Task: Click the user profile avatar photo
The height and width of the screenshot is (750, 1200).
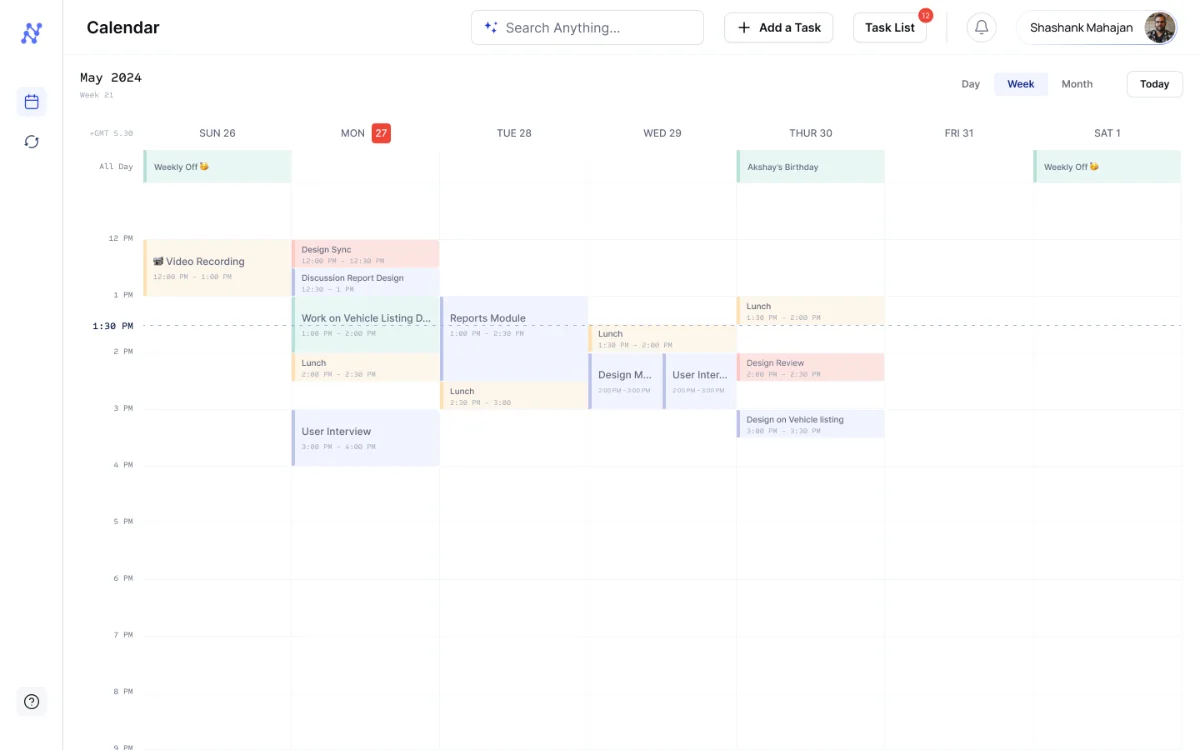Action: coord(1160,27)
